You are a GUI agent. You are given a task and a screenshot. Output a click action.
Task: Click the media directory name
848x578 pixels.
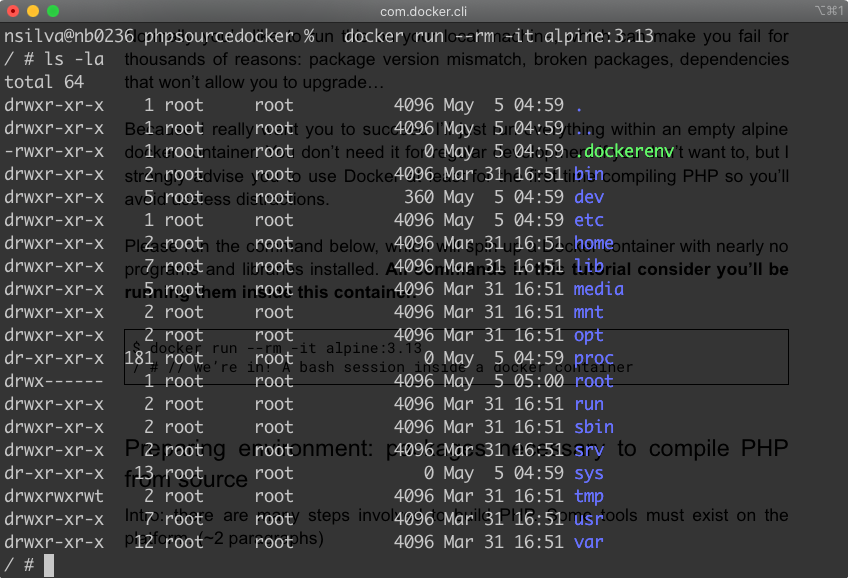coord(599,289)
